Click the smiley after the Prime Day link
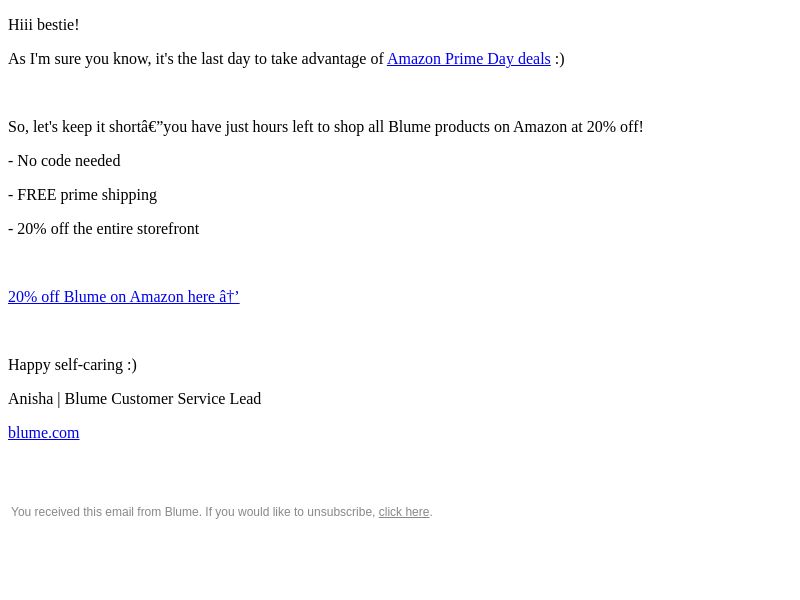The image size is (800, 600). pos(560,59)
